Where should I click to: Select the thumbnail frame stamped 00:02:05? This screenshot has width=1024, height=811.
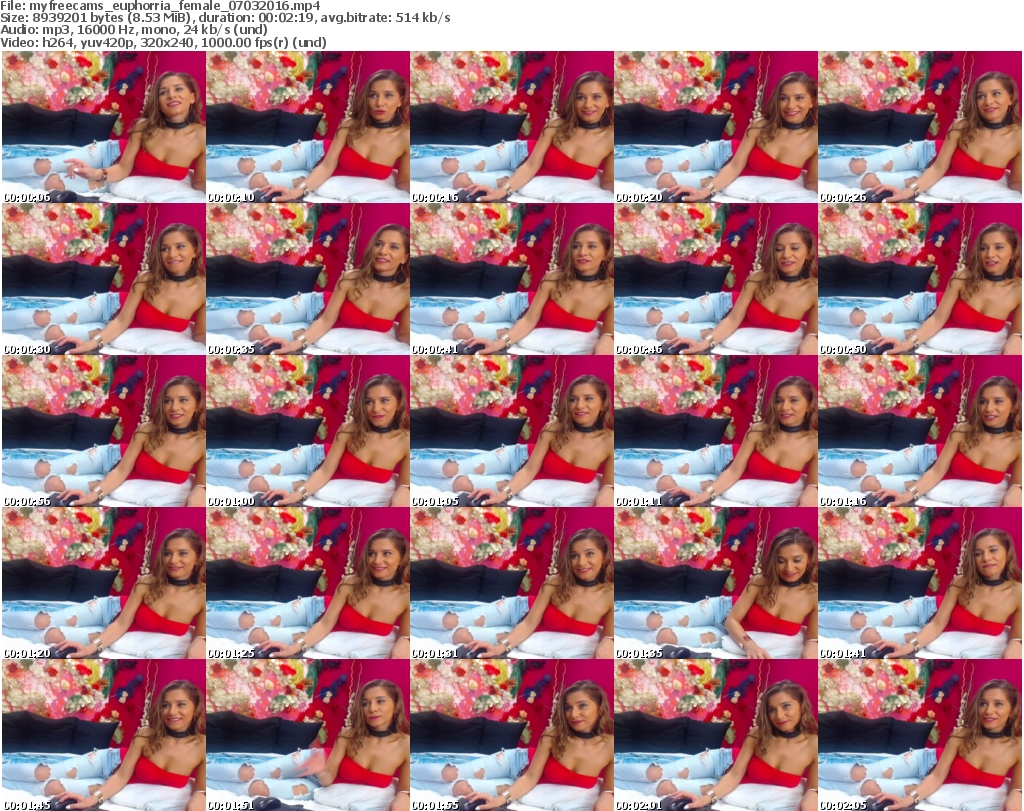pos(920,735)
